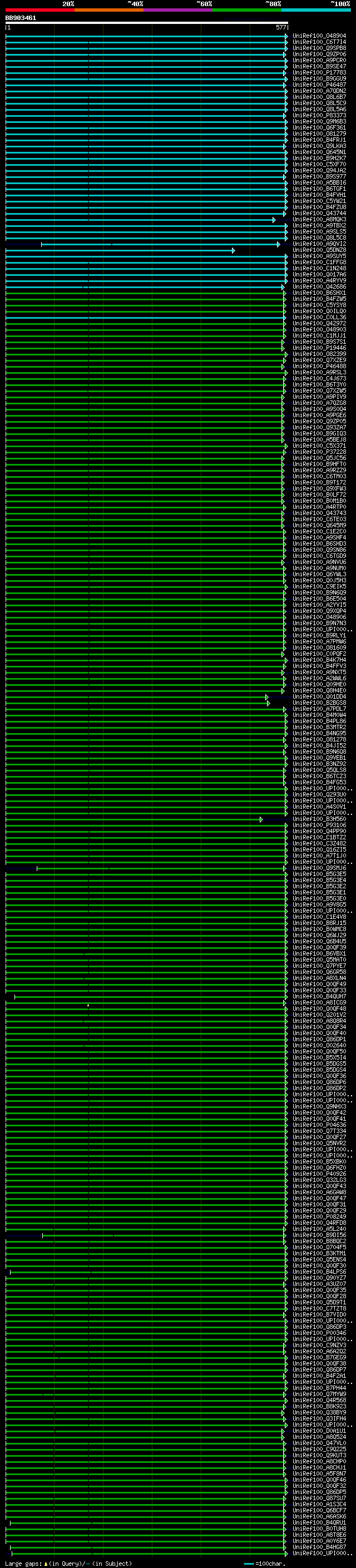Click the green ~80% identity legend bar
356x1568 pixels.
point(247,10)
